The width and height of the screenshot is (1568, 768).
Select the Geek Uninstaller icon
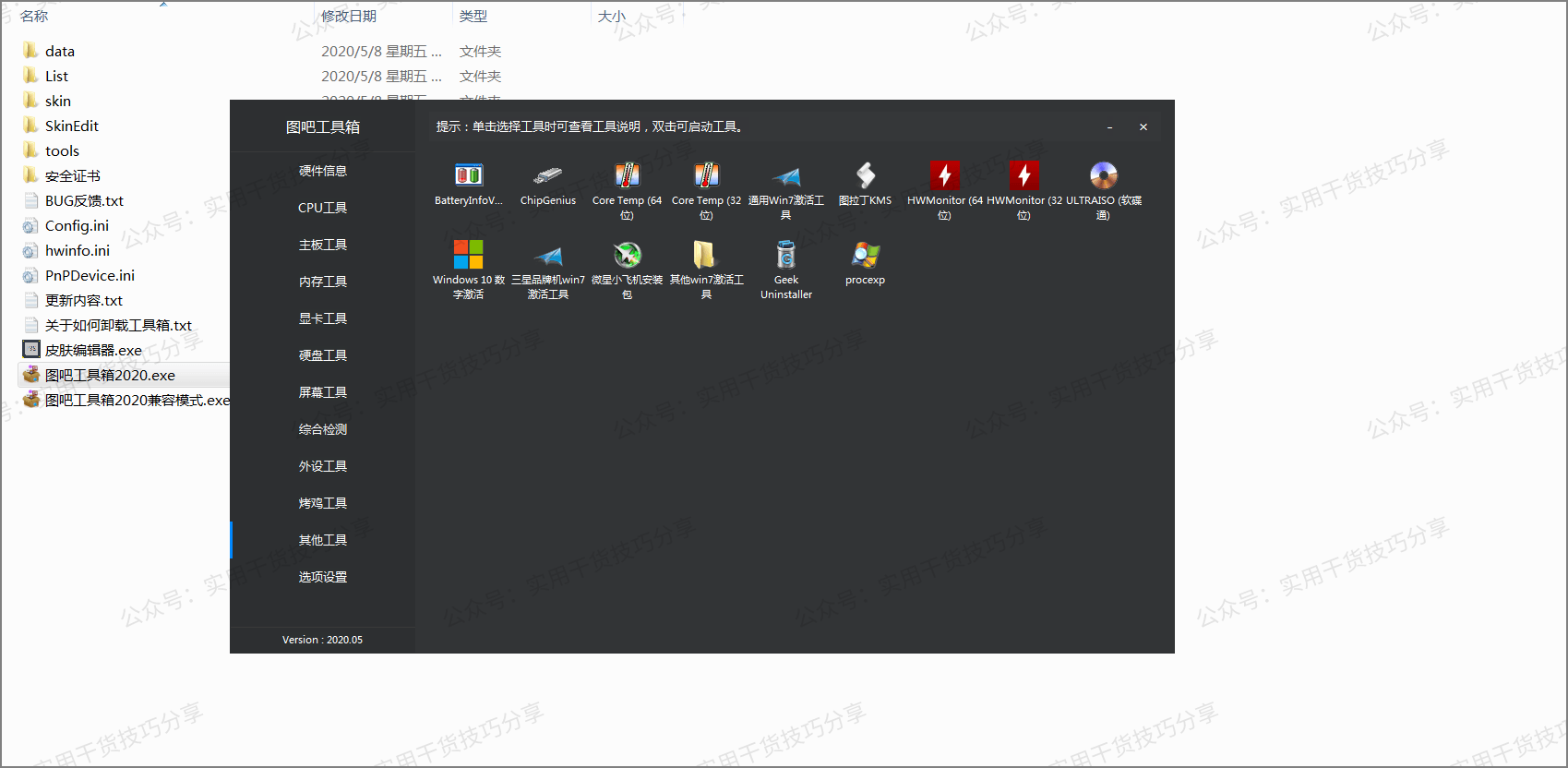(x=785, y=256)
